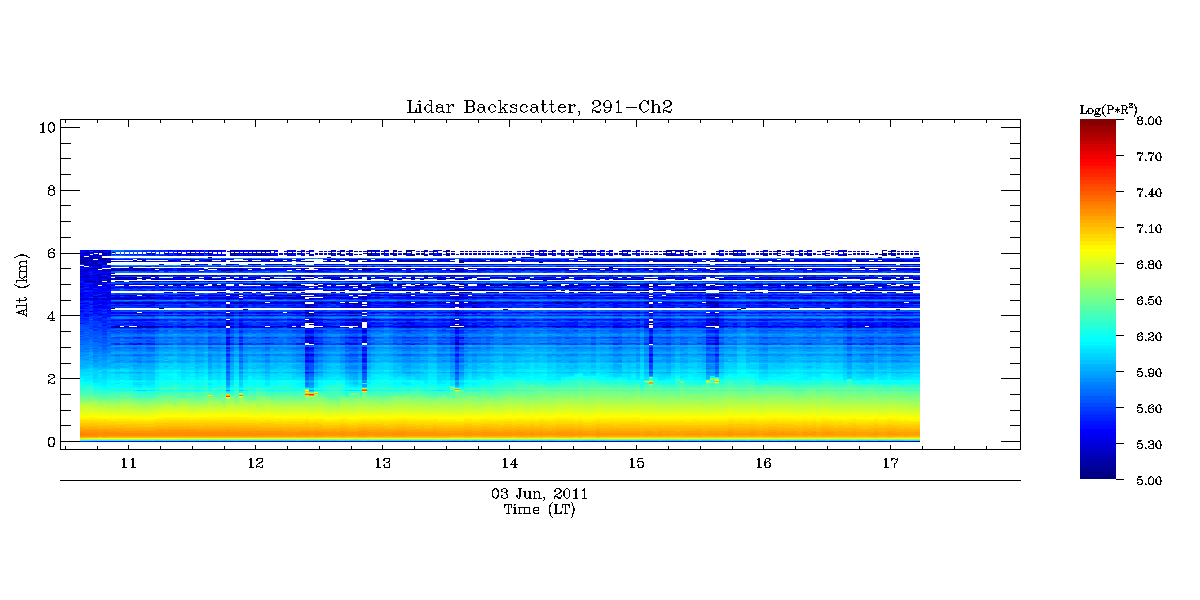Click the x-axis tick label '16'
This screenshot has width=1200, height=600.
coord(763,464)
